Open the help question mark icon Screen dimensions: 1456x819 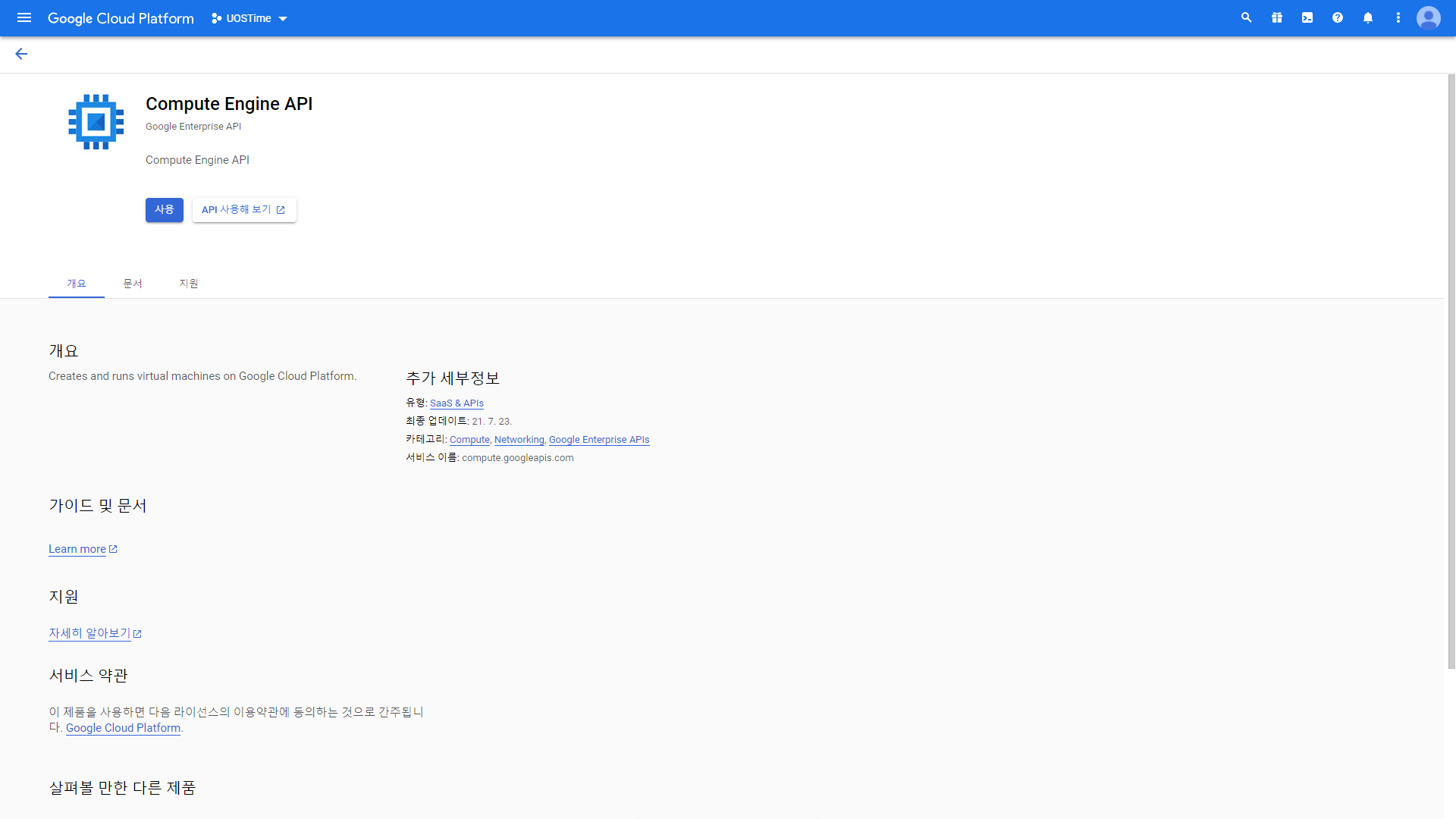point(1338,17)
